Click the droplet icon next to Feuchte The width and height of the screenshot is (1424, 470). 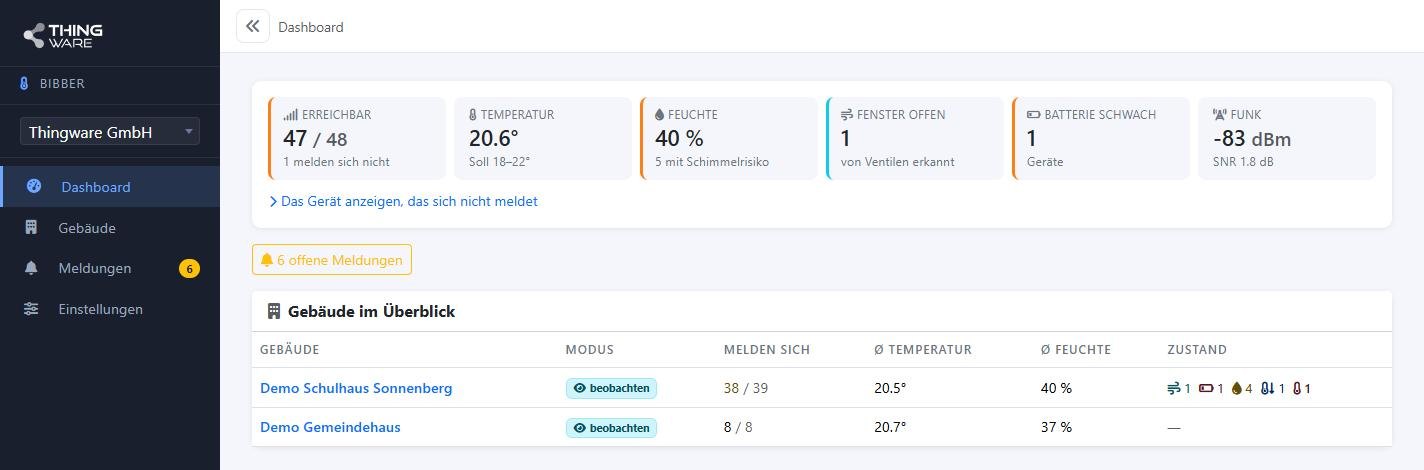point(659,115)
